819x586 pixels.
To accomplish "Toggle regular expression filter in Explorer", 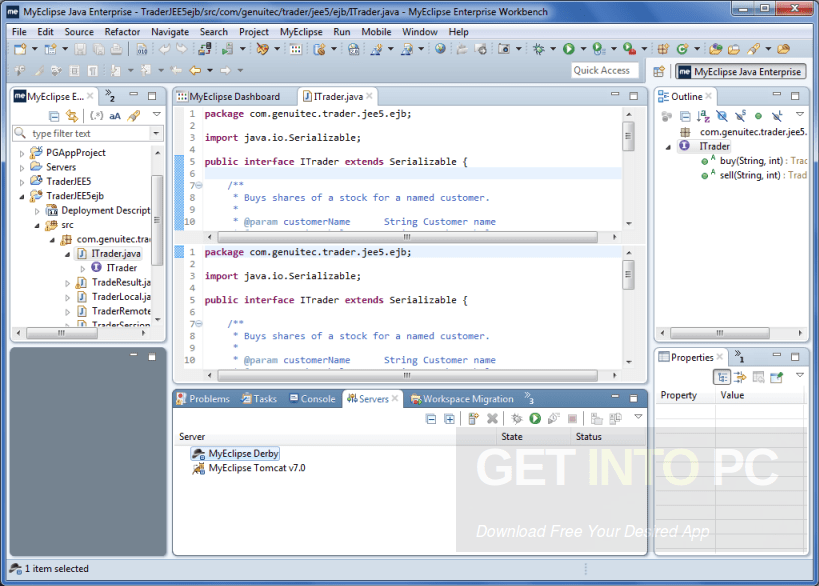I will [96, 116].
